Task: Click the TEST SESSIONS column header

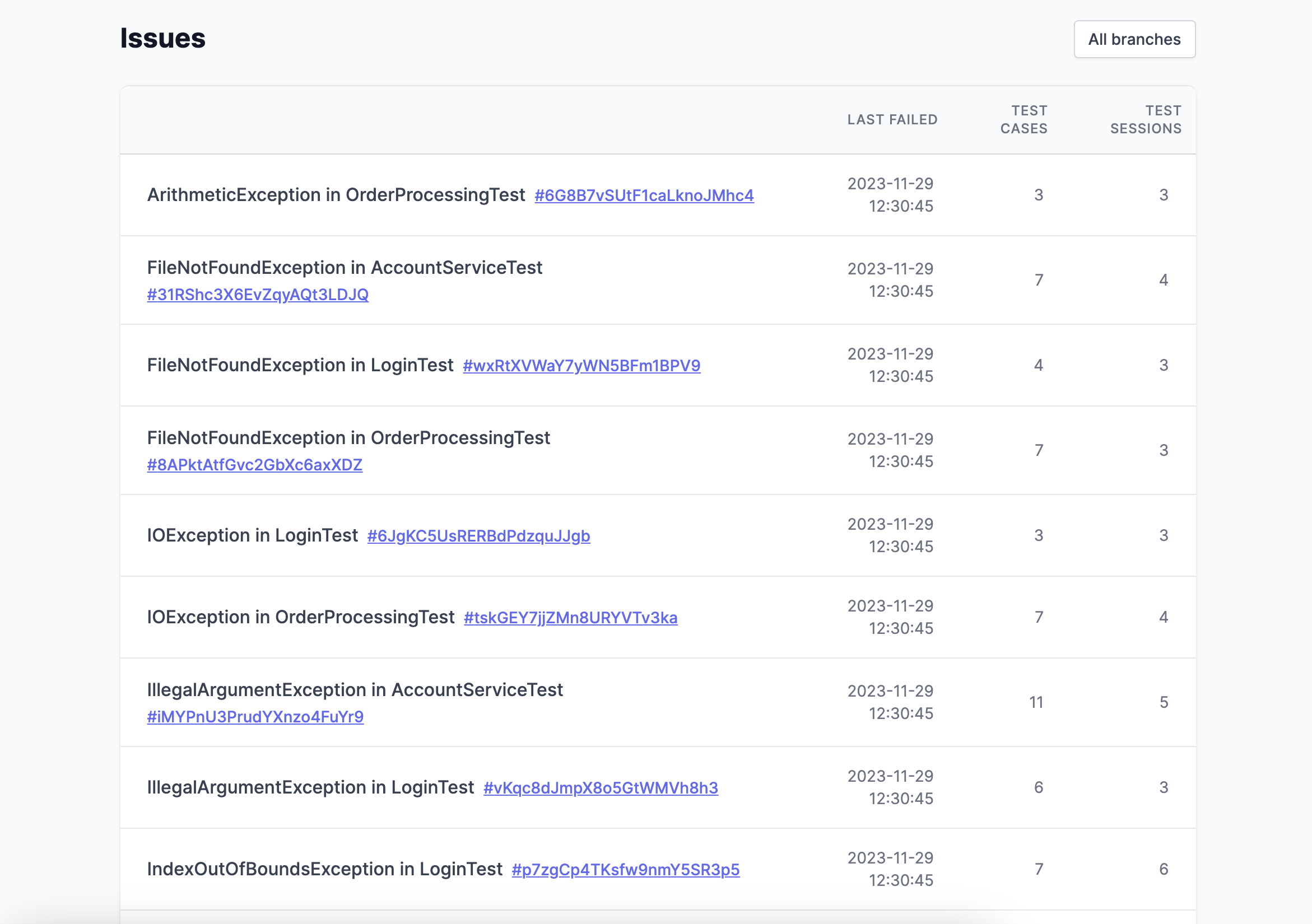Action: click(x=1145, y=119)
